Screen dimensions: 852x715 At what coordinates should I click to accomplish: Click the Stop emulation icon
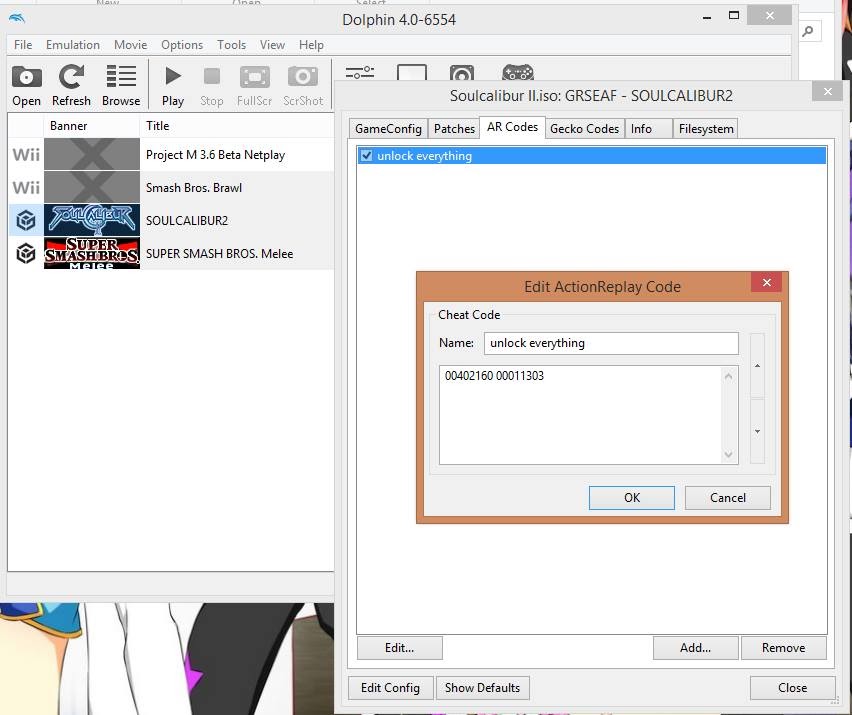211,86
